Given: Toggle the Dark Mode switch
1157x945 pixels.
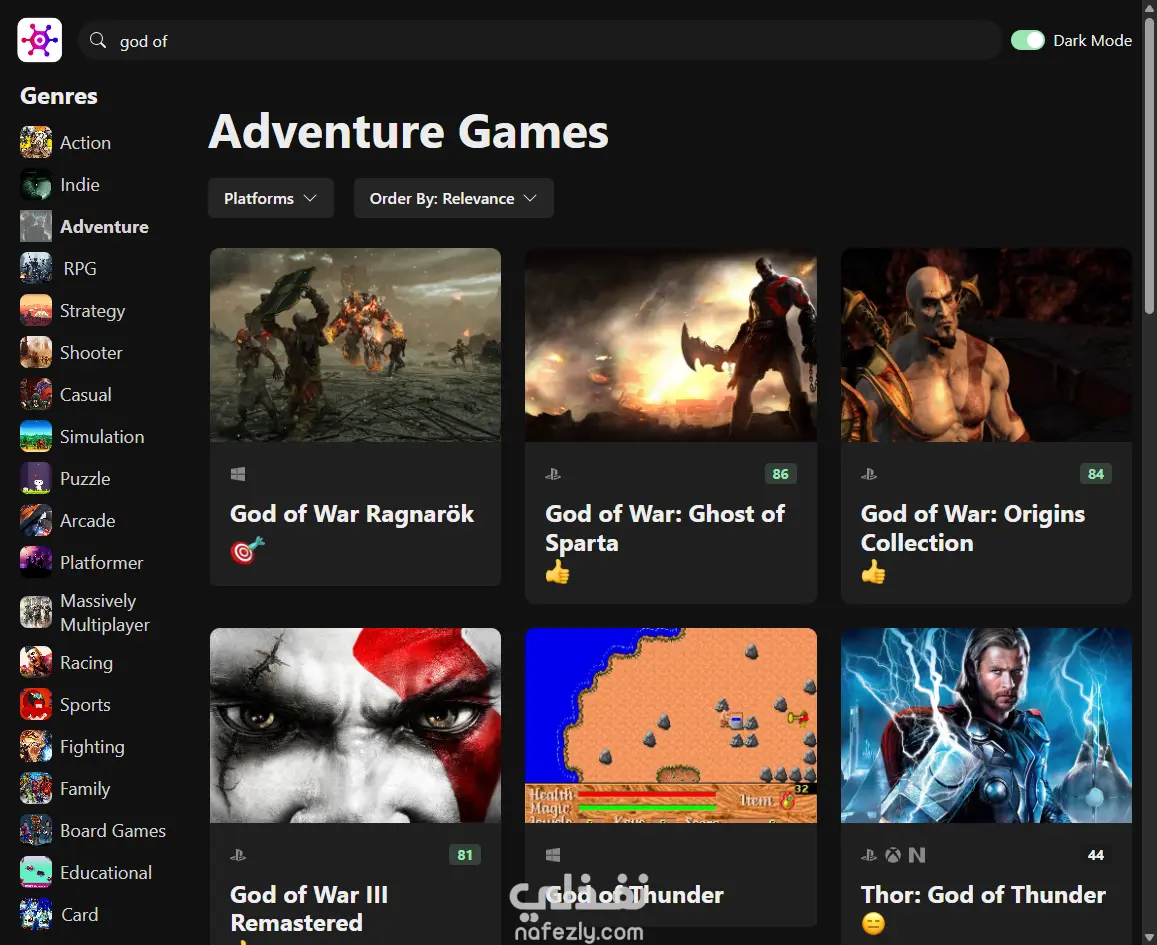Looking at the screenshot, I should tap(1027, 40).
